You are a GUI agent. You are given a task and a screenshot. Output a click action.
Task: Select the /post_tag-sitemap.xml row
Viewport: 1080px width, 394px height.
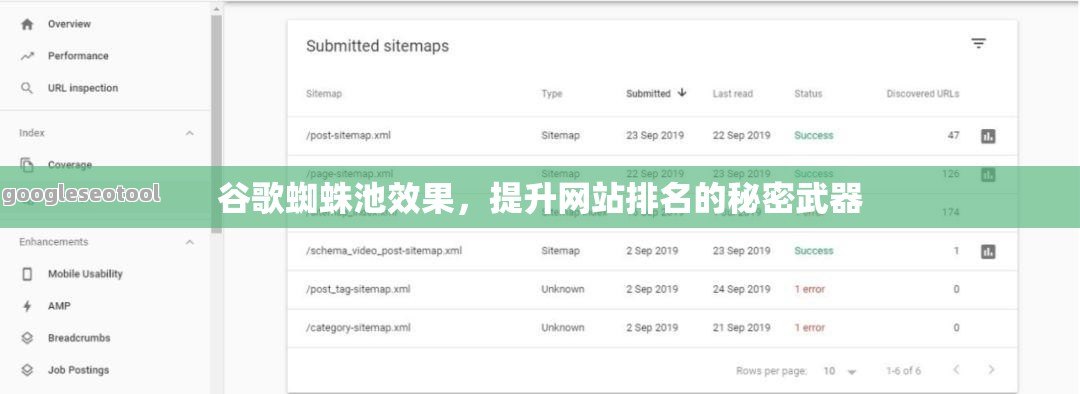tap(652, 289)
